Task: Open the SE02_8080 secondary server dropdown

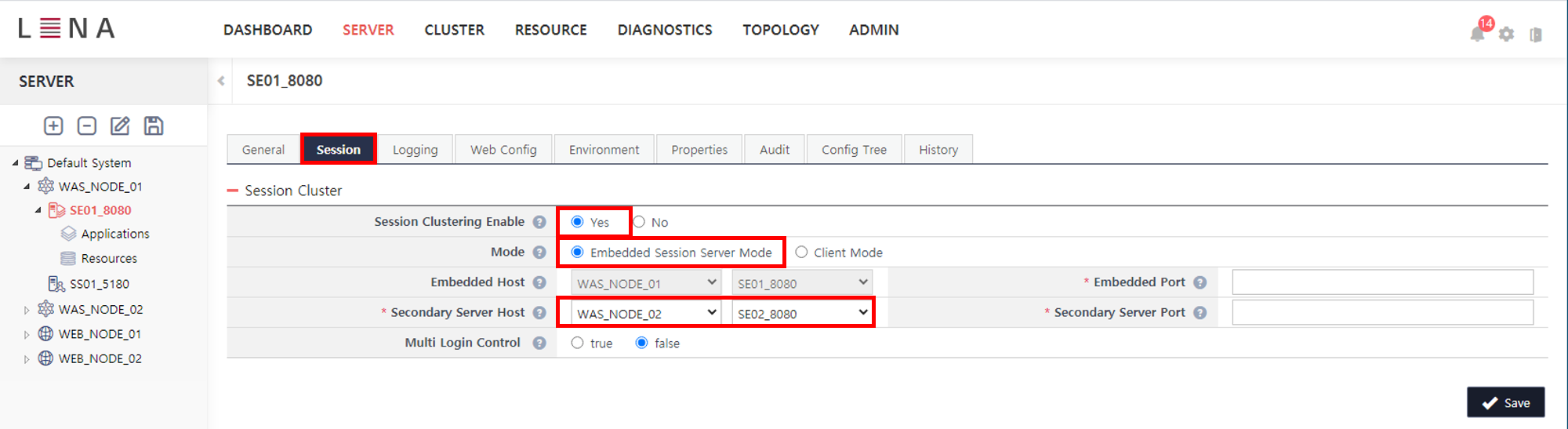Action: [x=802, y=313]
